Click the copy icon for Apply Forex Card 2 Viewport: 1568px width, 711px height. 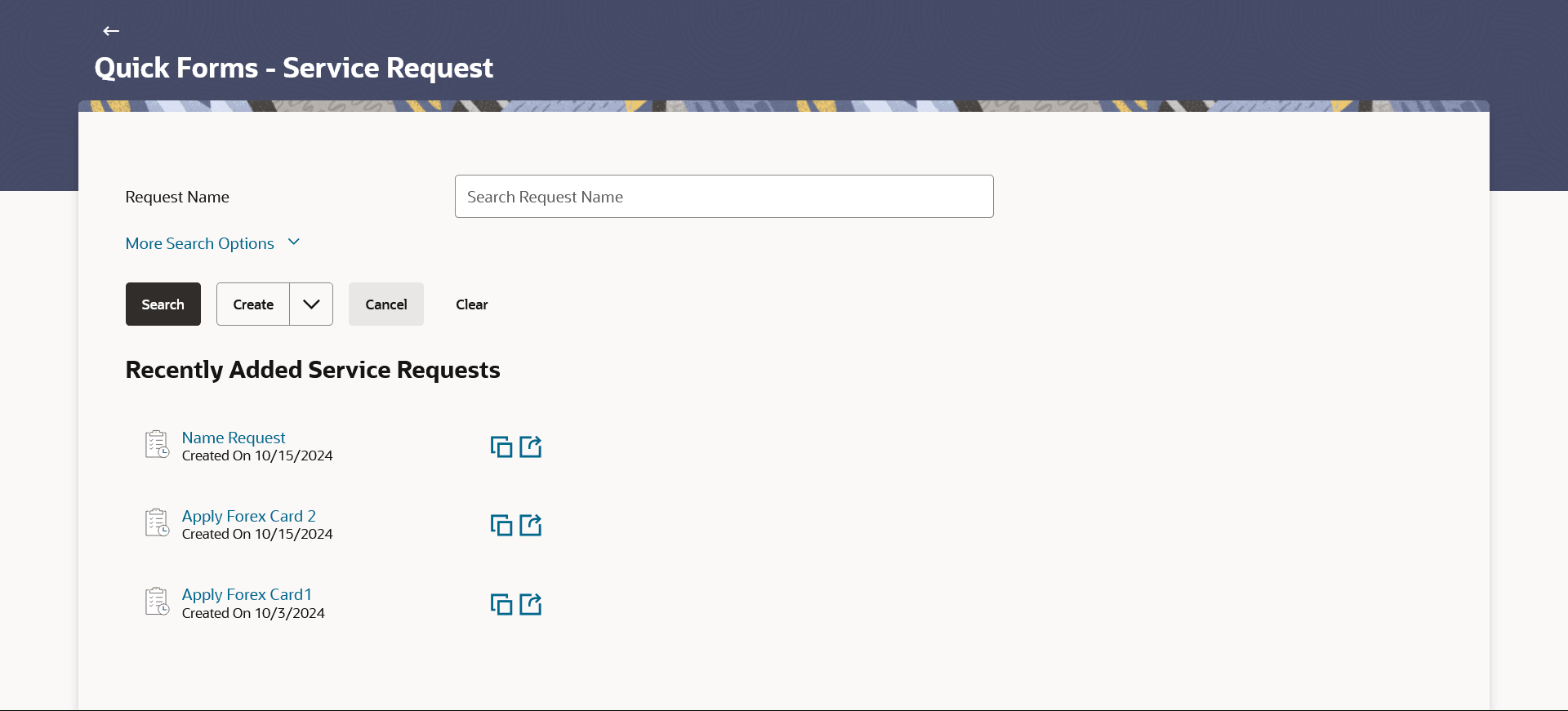coord(501,525)
